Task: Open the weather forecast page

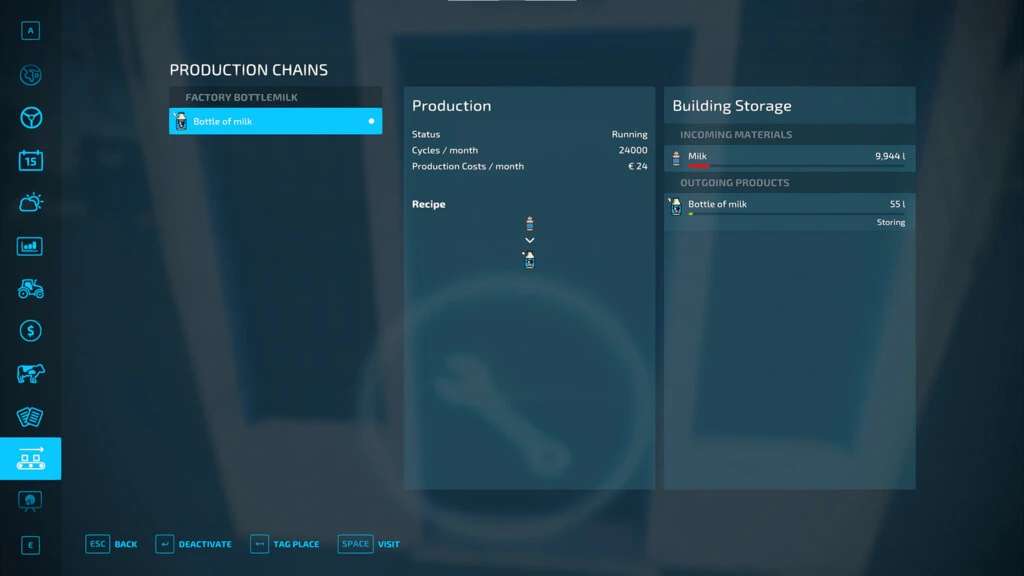Action: 30,203
